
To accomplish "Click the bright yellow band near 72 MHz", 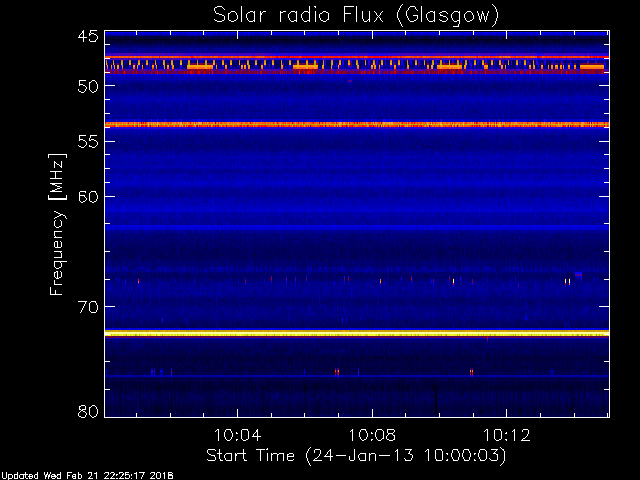I will [x=356, y=333].
